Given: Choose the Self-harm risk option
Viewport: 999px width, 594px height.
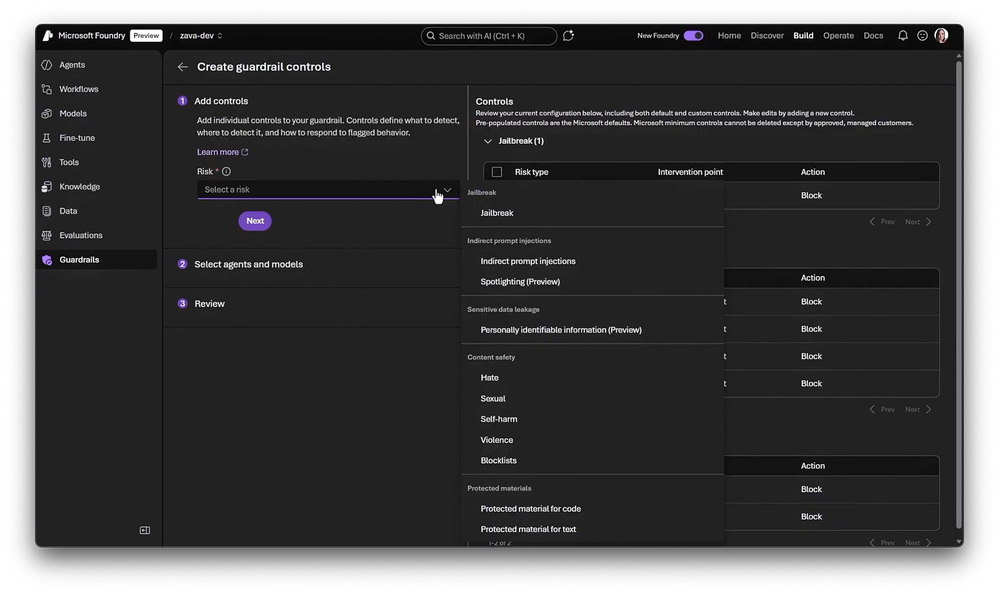Looking at the screenshot, I should click(x=499, y=419).
